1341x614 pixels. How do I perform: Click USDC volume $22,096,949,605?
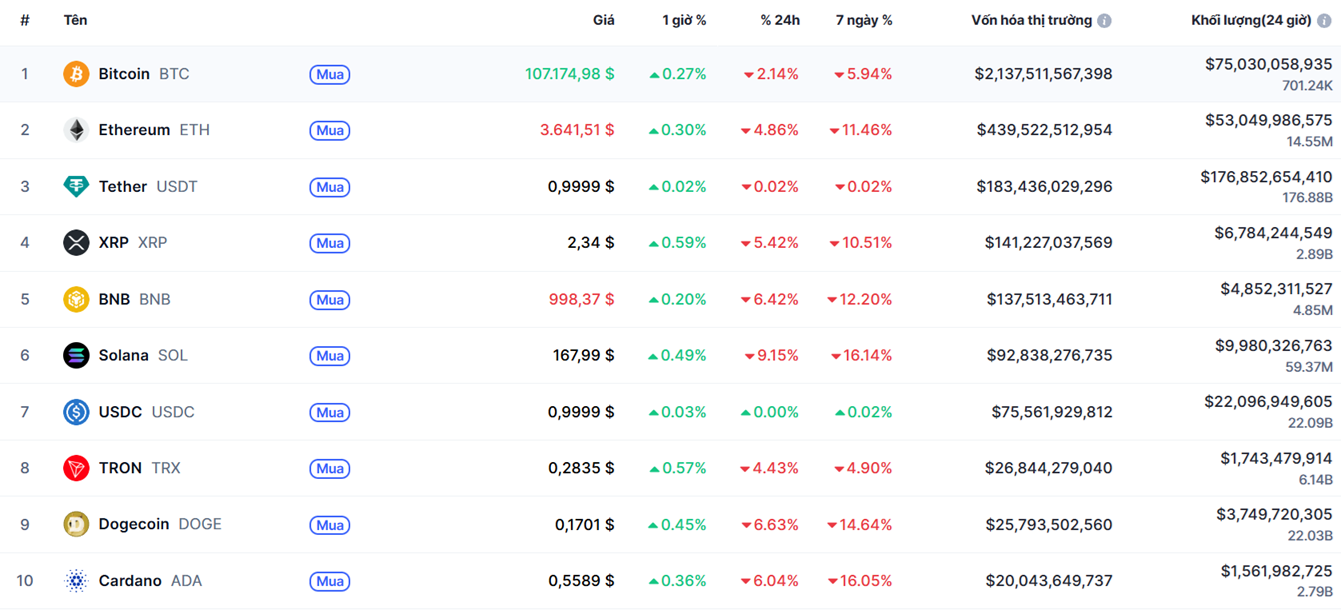coord(1268,402)
